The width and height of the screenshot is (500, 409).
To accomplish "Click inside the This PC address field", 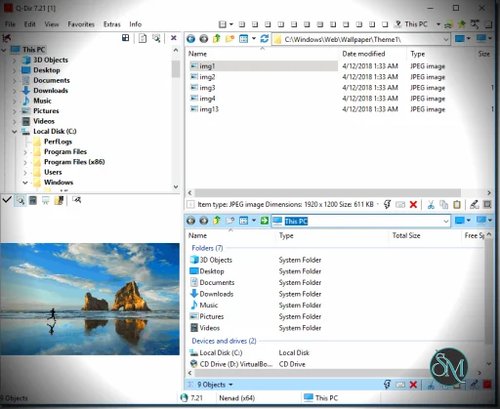I will tap(360, 221).
